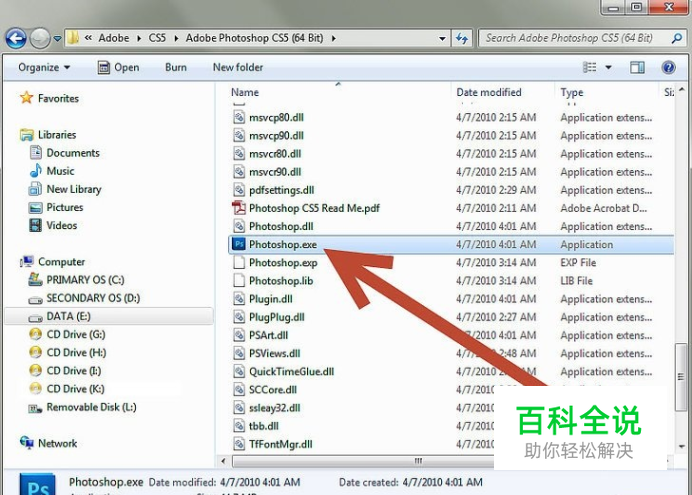The width and height of the screenshot is (692, 495).
Task: Click the Photoshop.dll file icon
Action: (x=239, y=226)
